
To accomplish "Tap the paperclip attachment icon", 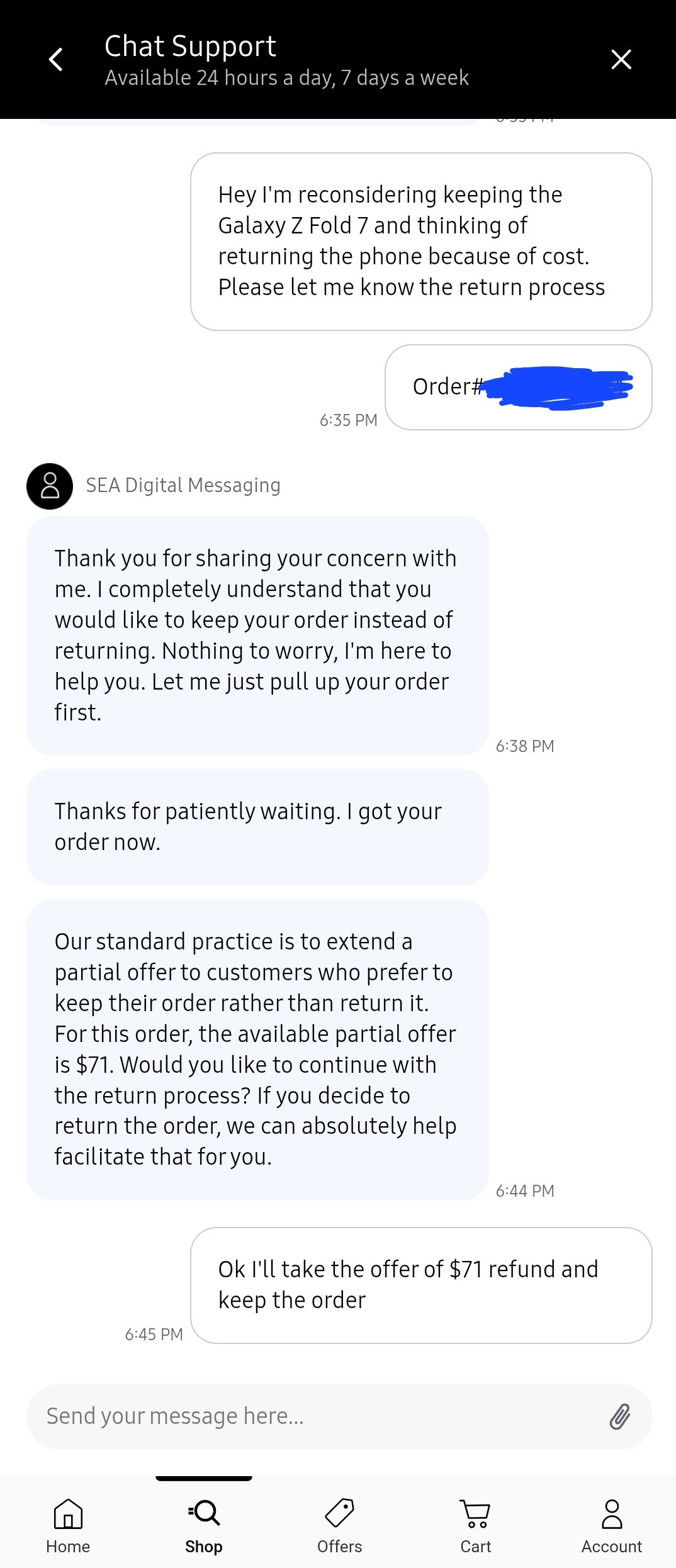I will click(619, 1416).
